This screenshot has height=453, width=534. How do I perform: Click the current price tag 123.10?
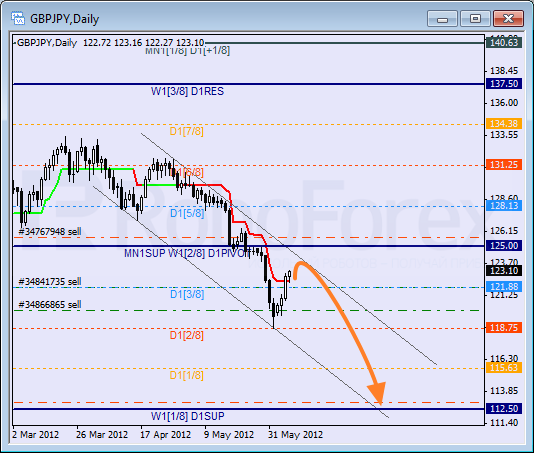click(x=504, y=271)
